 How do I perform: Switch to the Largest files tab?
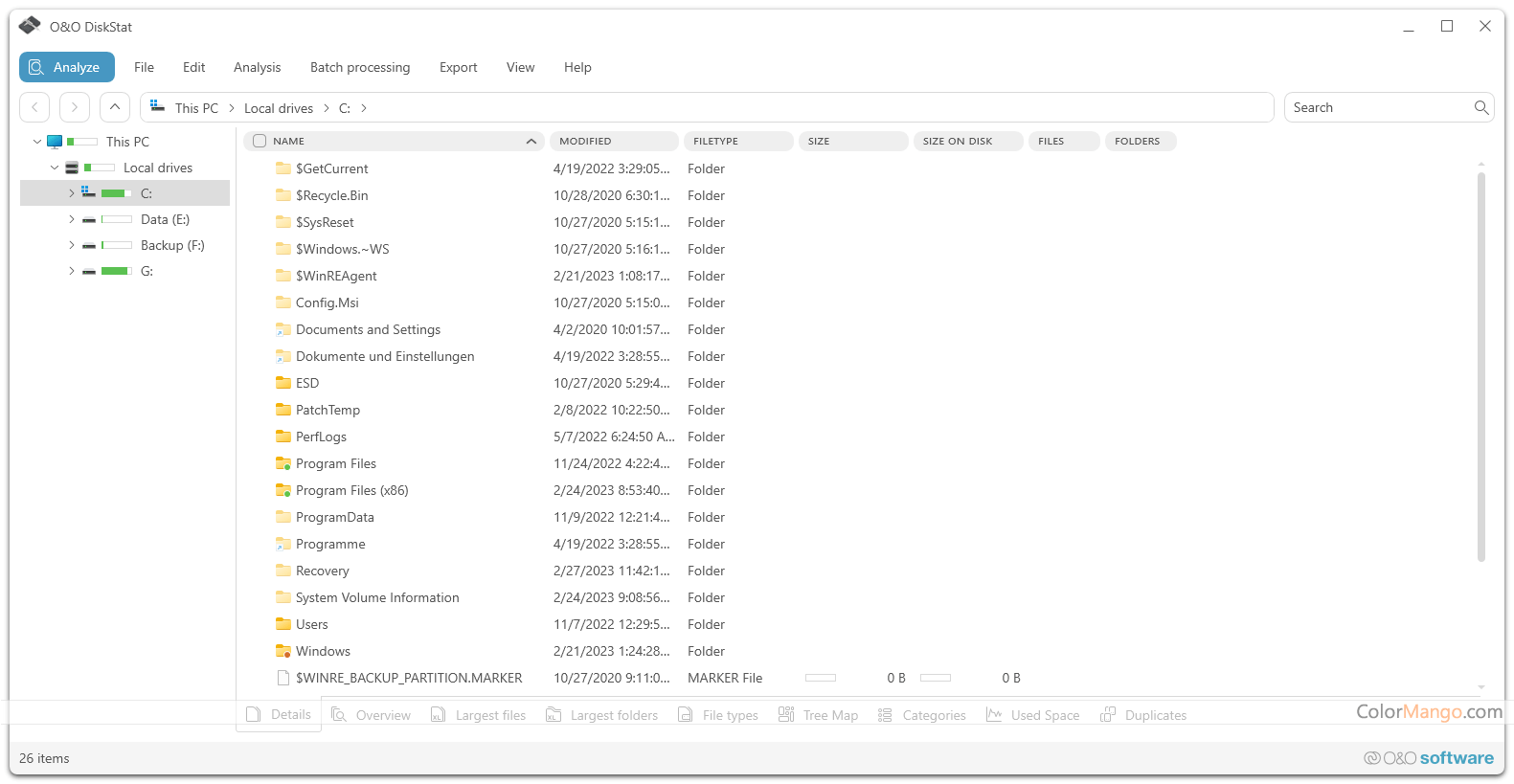tap(479, 715)
